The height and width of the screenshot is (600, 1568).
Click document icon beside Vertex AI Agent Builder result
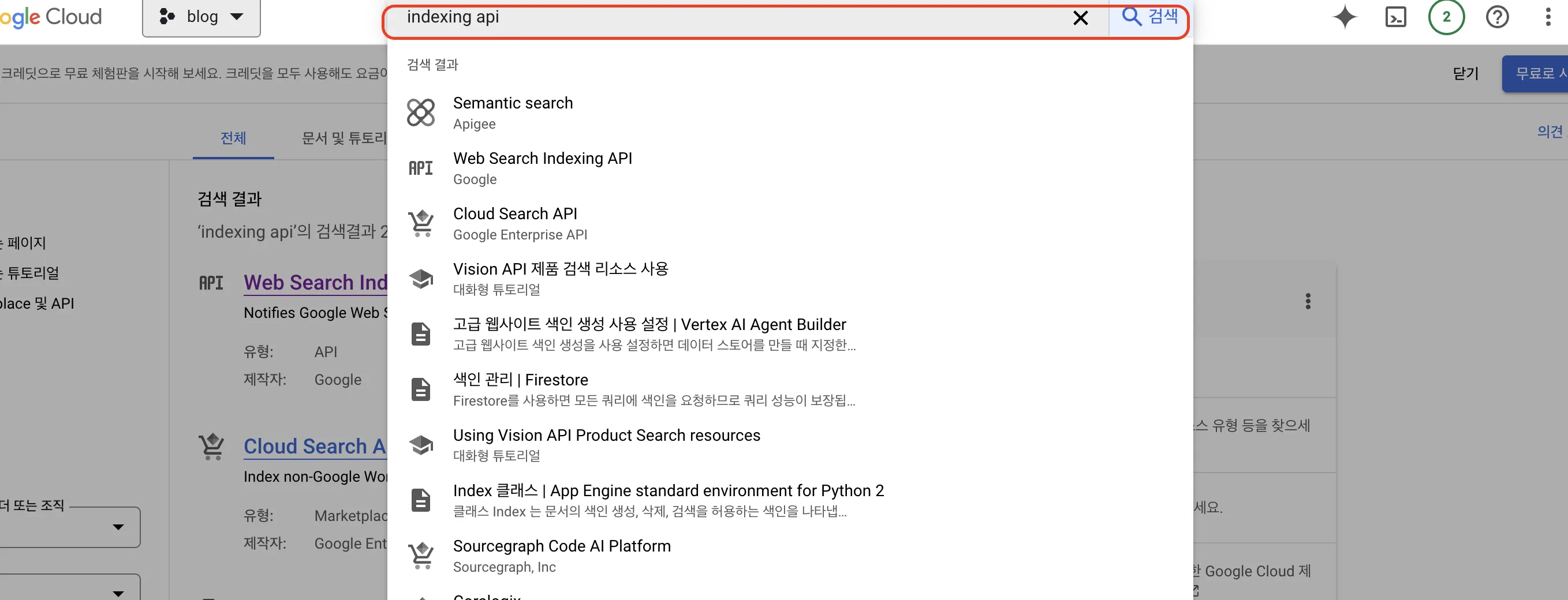click(421, 334)
